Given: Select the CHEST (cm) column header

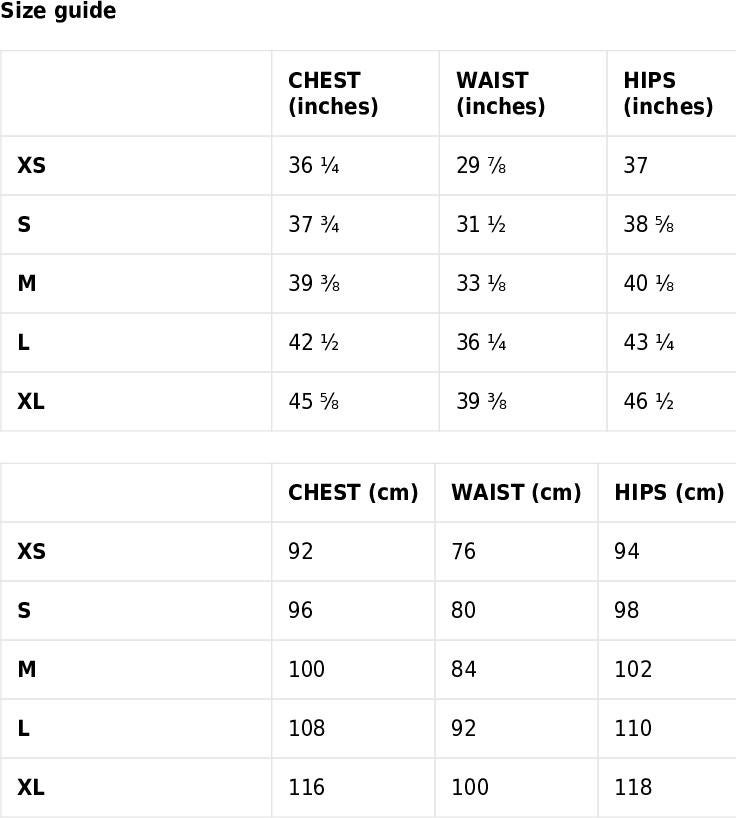Looking at the screenshot, I should click(353, 492).
